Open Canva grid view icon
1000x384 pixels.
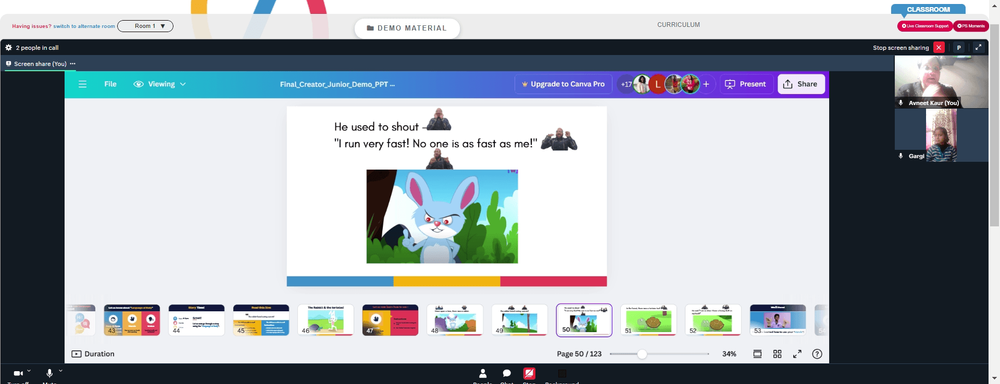(777, 354)
